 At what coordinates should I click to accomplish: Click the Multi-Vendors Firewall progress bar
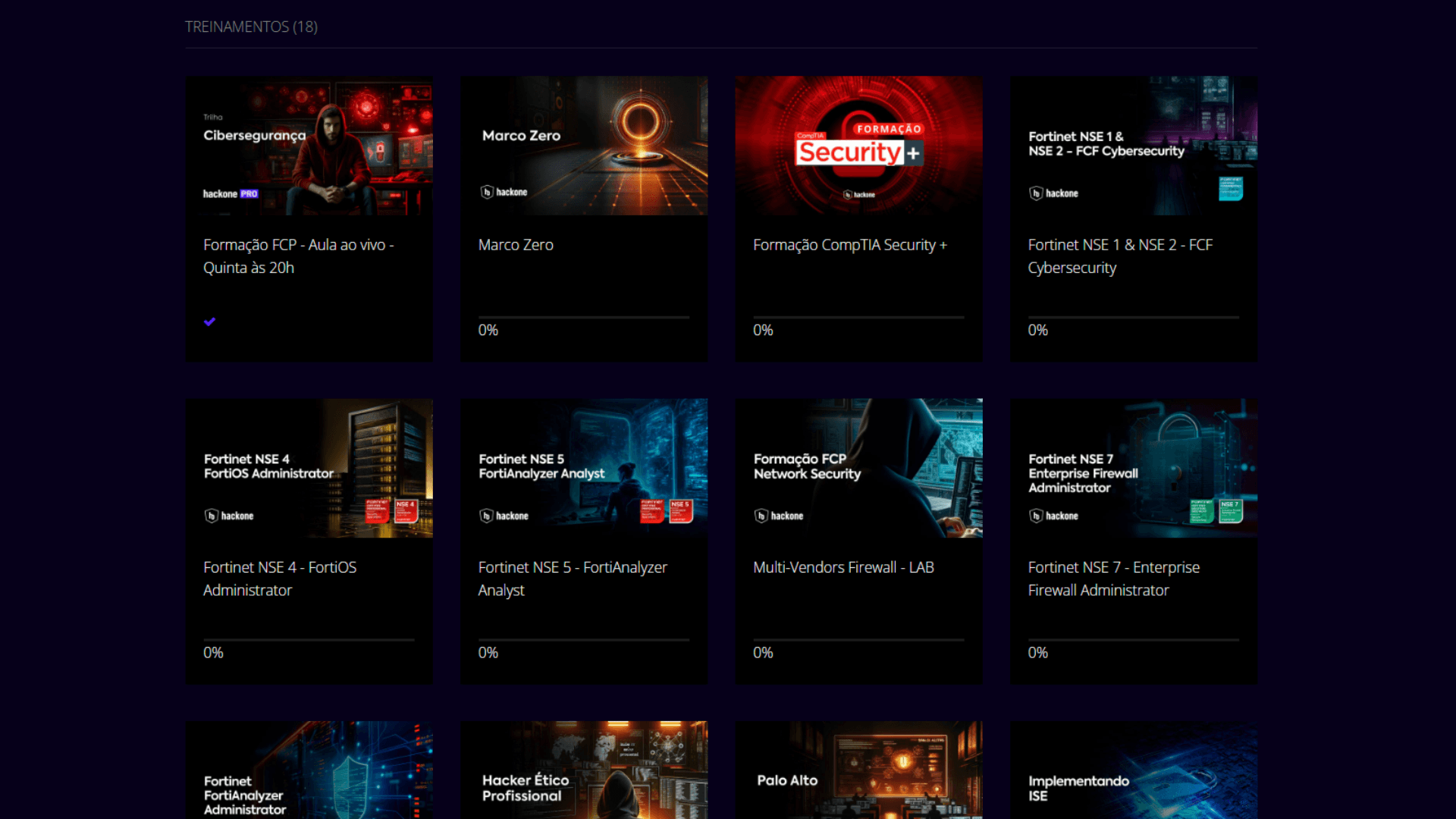[858, 640]
